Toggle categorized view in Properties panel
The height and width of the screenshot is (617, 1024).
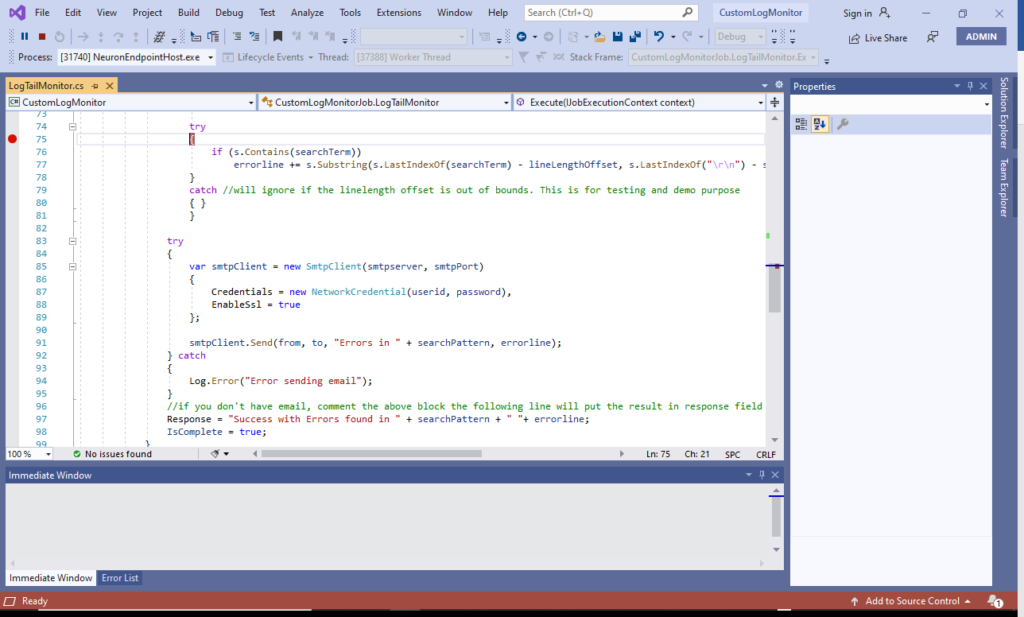point(801,124)
